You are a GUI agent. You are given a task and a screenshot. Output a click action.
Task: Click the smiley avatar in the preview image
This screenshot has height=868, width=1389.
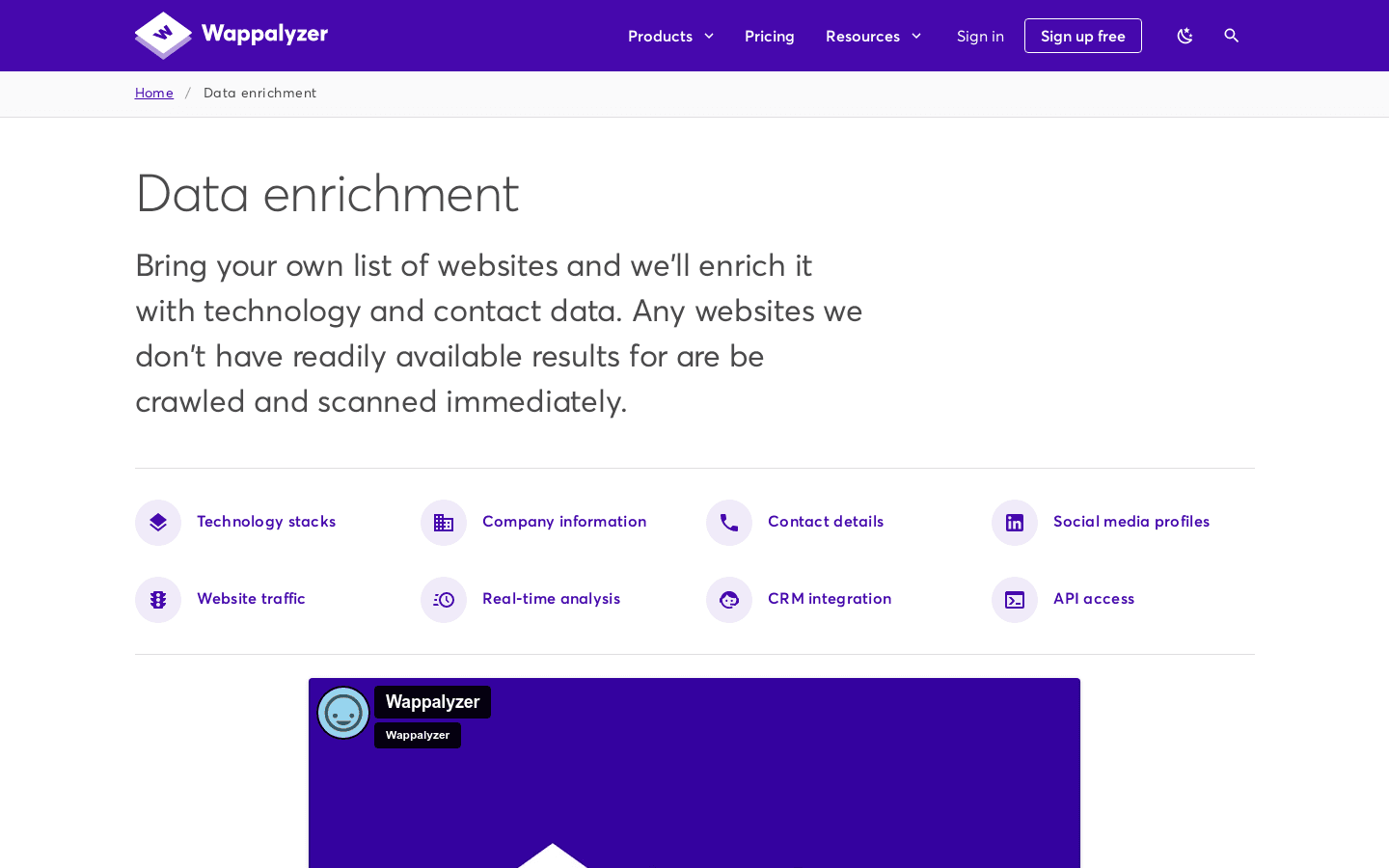pyautogui.click(x=343, y=713)
